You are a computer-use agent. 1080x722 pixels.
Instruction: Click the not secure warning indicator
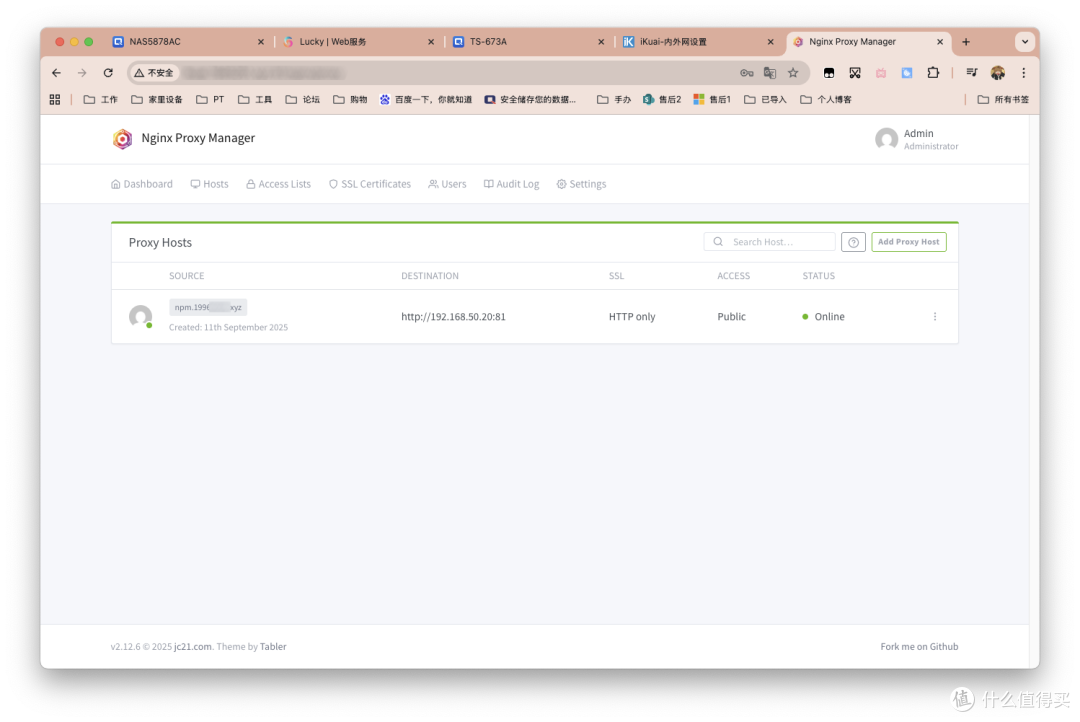point(154,73)
